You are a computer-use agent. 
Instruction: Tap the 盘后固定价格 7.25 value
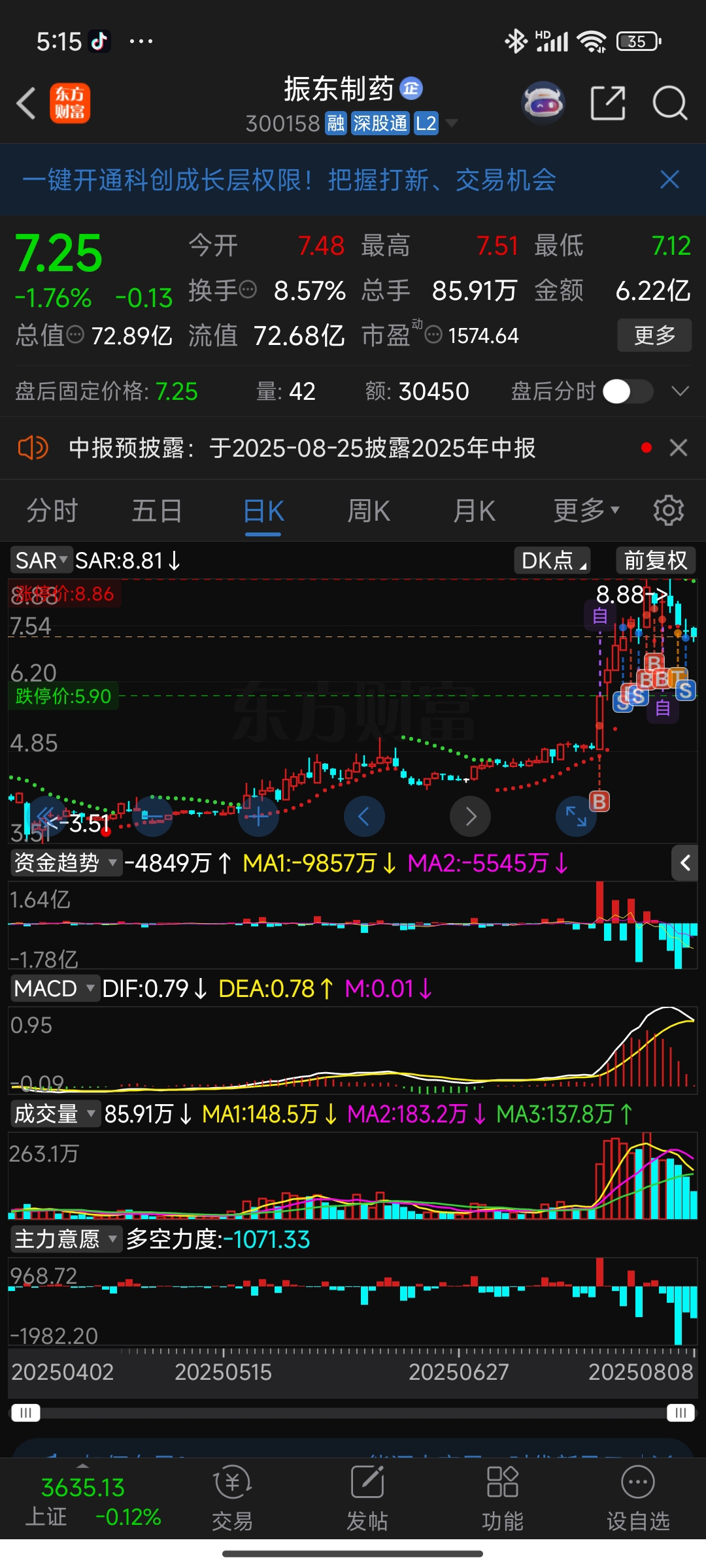[176, 391]
